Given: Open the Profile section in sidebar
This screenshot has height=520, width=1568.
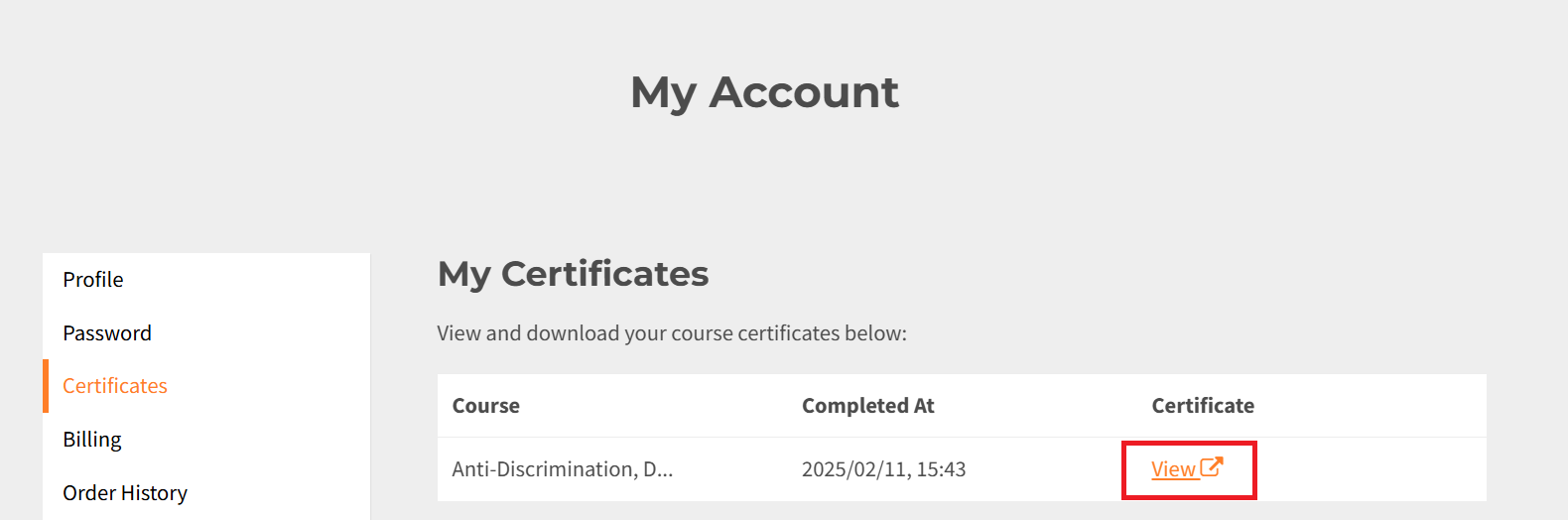Looking at the screenshot, I should pos(93,280).
